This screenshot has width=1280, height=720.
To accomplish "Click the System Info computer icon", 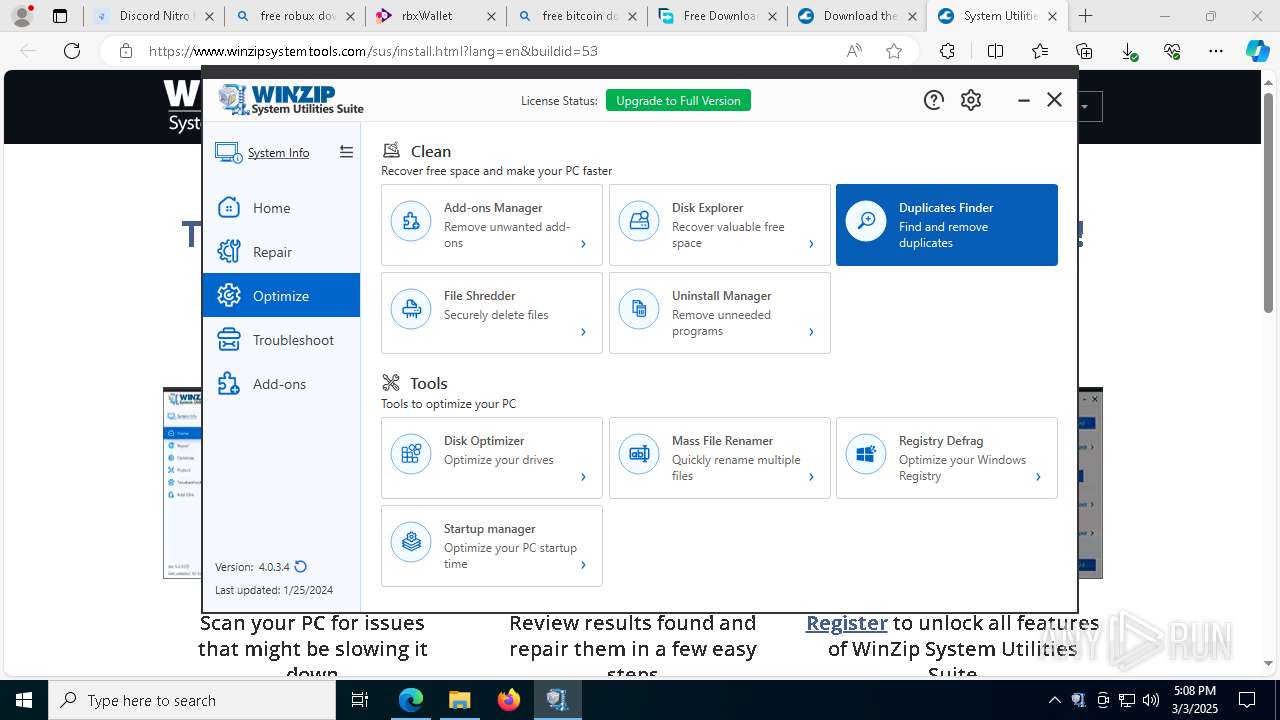I will (228, 152).
